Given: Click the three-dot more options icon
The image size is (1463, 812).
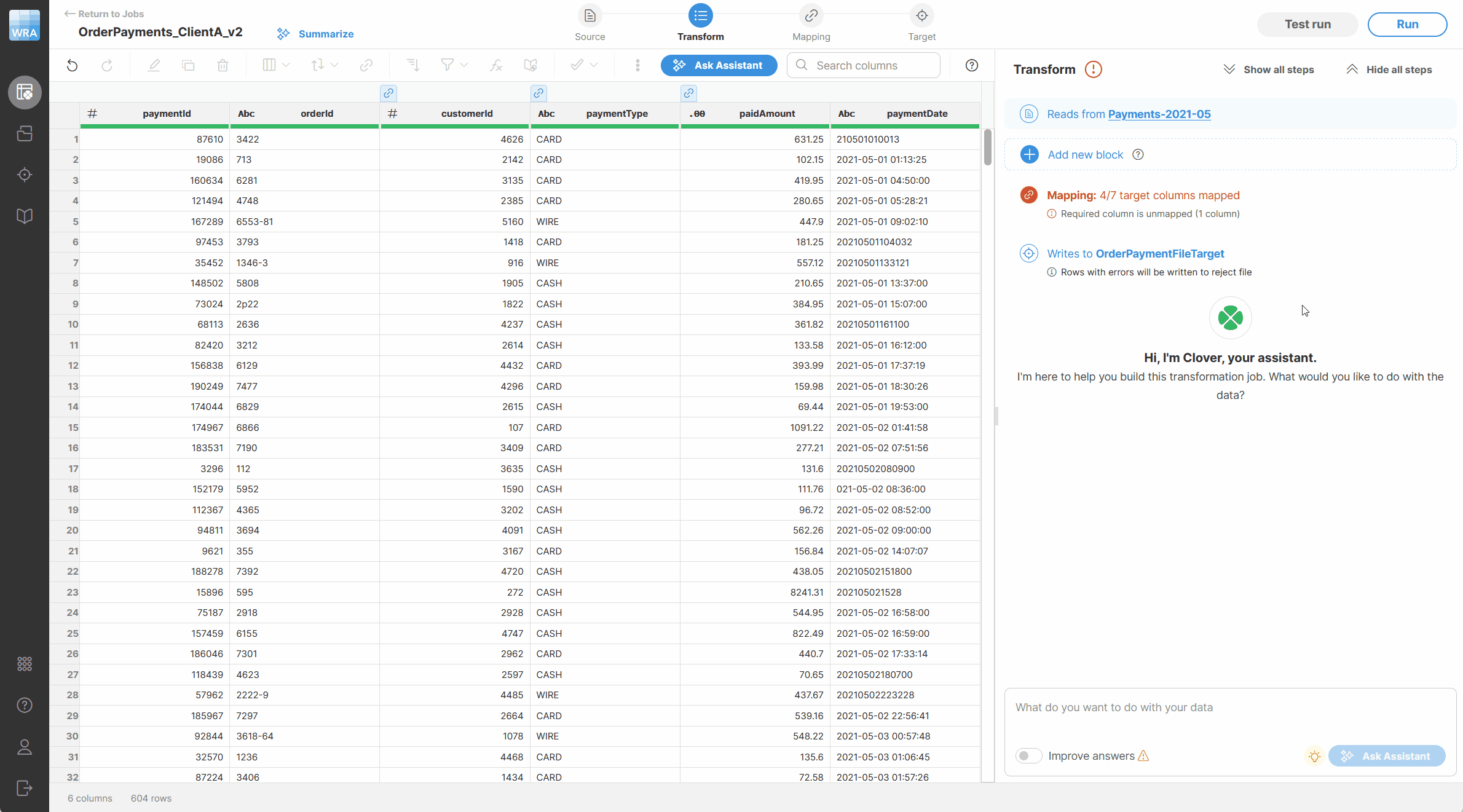Looking at the screenshot, I should point(637,65).
